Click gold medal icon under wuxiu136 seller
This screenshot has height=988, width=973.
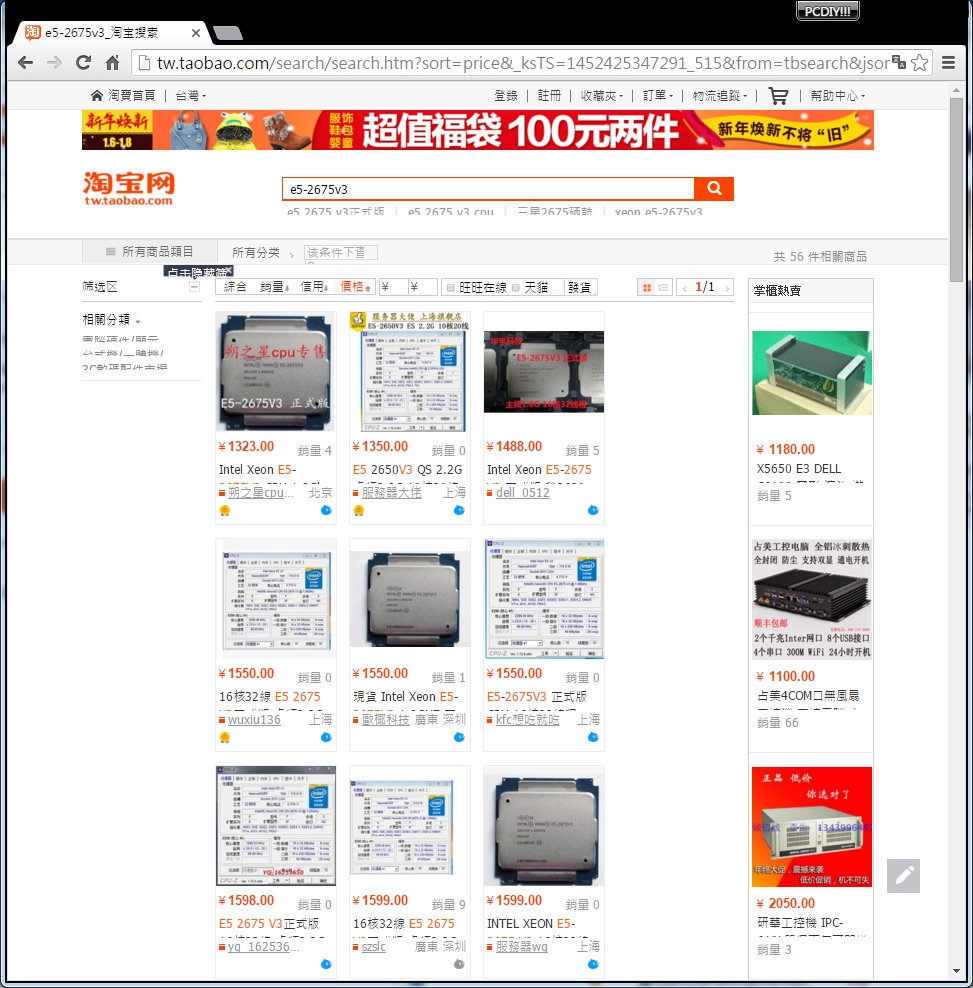[x=225, y=737]
